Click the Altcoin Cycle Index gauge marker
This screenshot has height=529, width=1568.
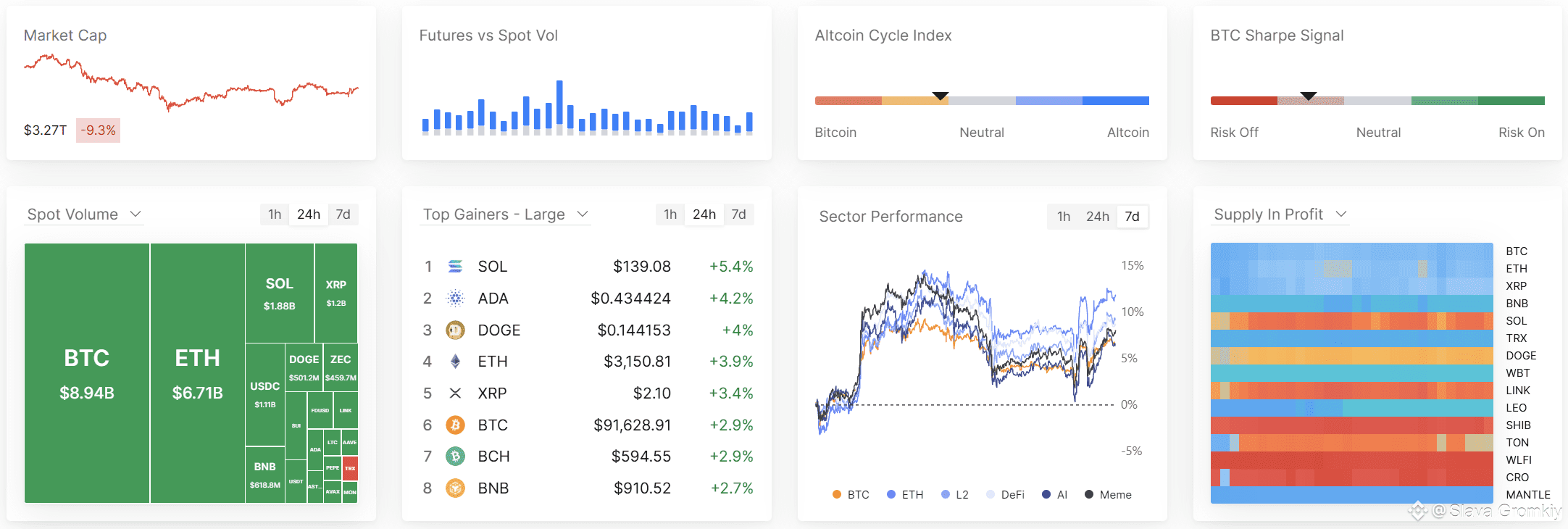pyautogui.click(x=941, y=96)
